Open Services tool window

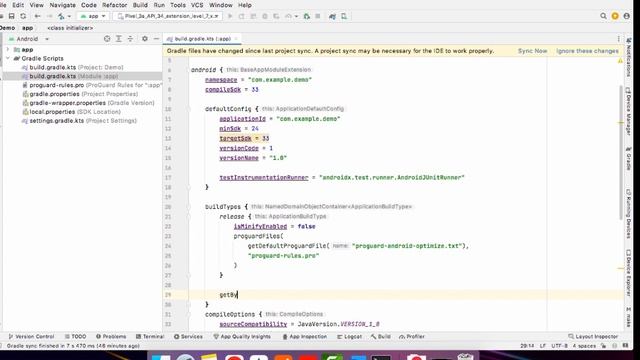click(188, 337)
